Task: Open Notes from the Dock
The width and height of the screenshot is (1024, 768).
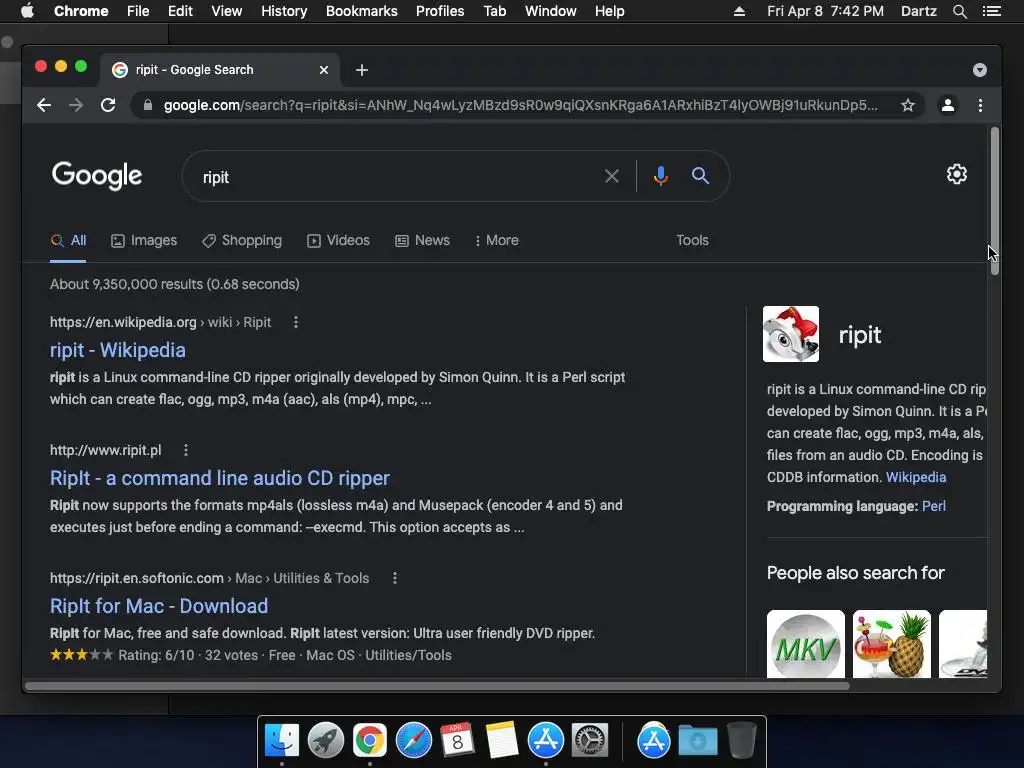Action: 502,740
